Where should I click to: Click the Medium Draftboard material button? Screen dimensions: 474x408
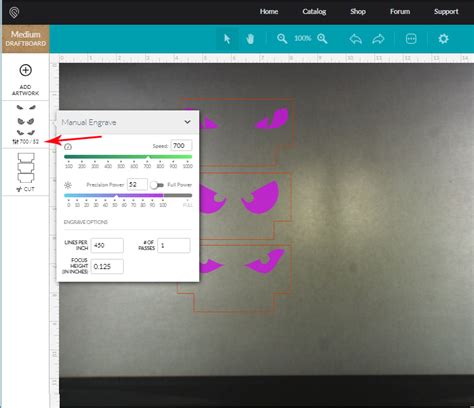(26, 39)
